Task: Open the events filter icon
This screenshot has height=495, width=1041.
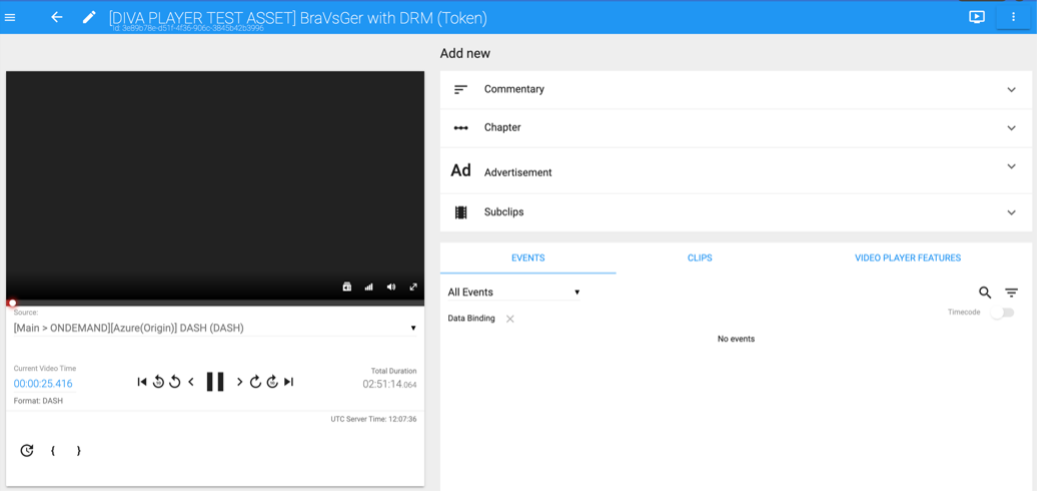Action: coord(1011,293)
